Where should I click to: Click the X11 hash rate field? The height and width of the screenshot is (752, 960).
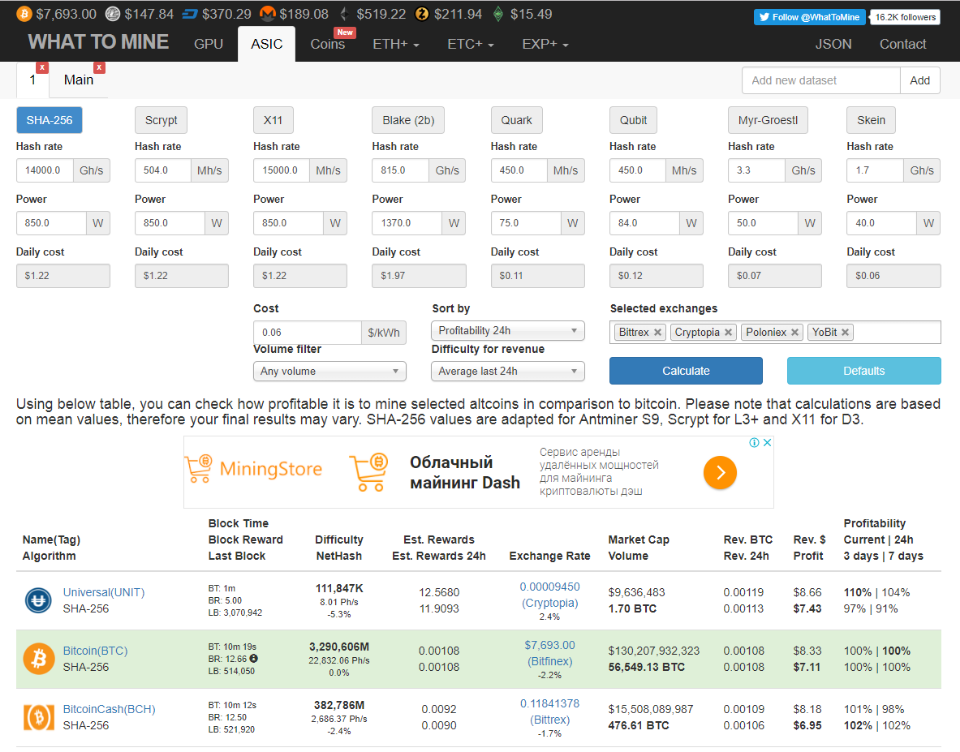pos(282,170)
